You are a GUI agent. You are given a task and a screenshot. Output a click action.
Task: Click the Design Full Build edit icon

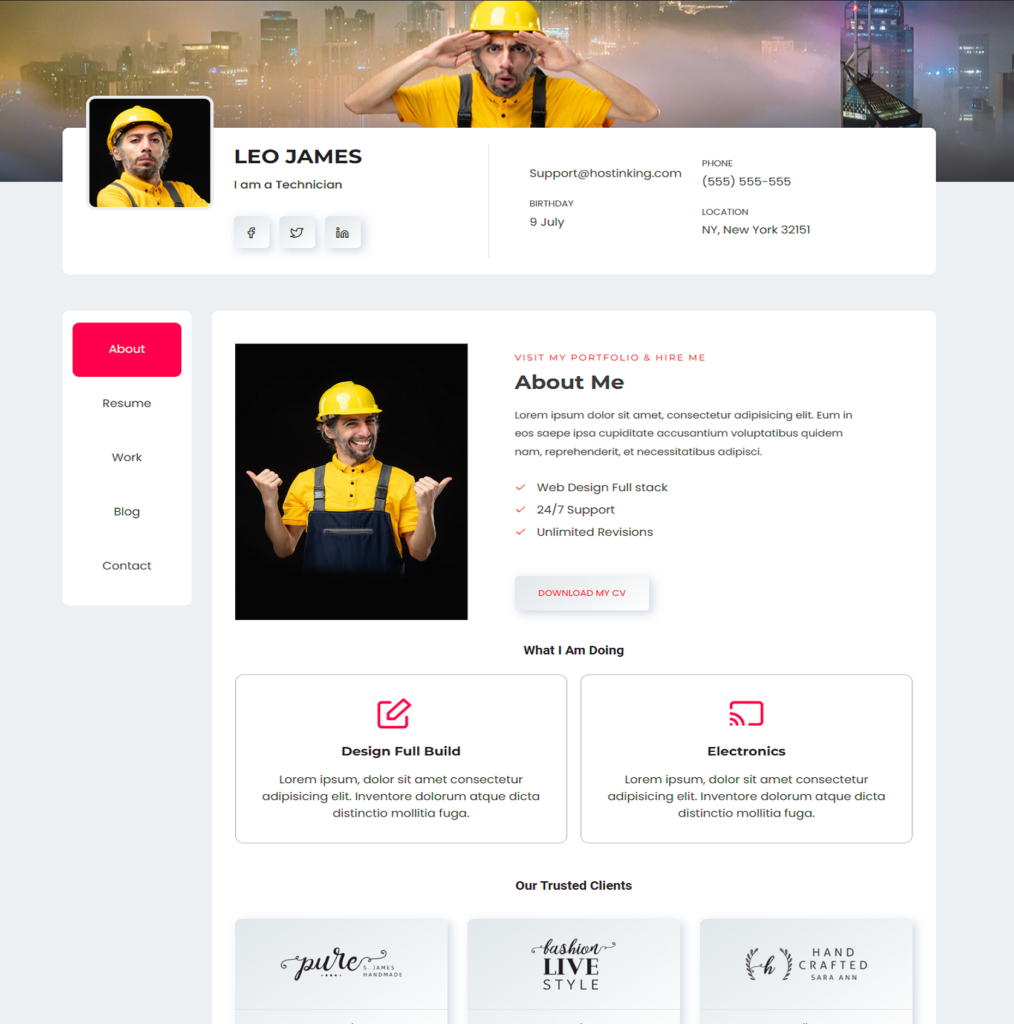pyautogui.click(x=394, y=713)
